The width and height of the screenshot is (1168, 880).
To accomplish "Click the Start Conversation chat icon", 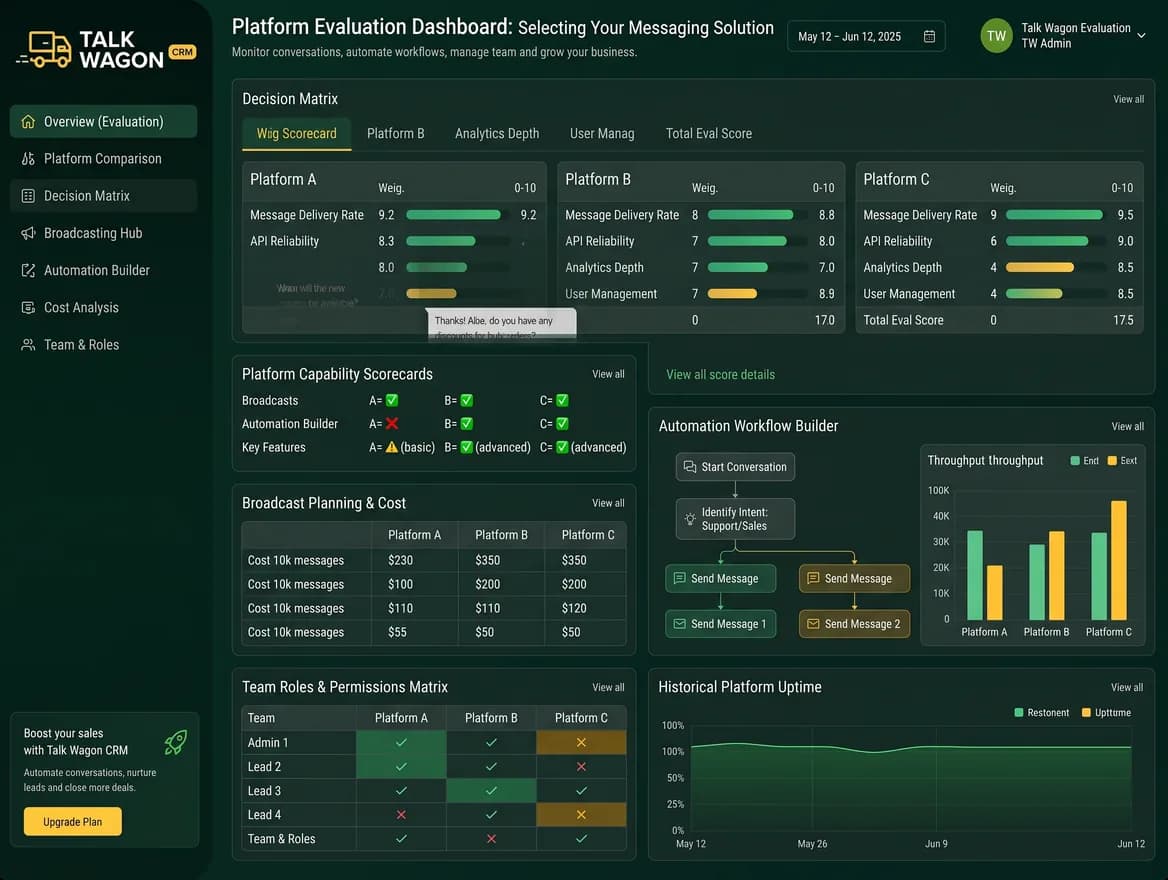I will click(690, 466).
